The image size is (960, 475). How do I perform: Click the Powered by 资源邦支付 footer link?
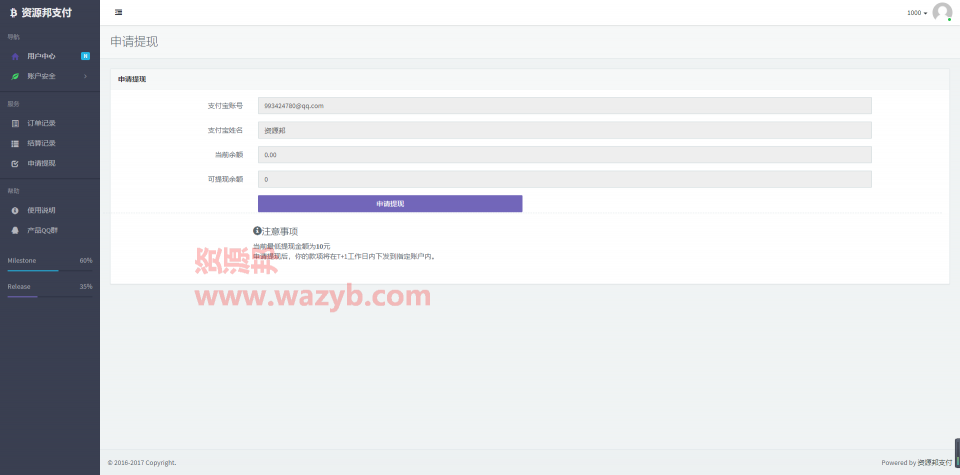934,463
